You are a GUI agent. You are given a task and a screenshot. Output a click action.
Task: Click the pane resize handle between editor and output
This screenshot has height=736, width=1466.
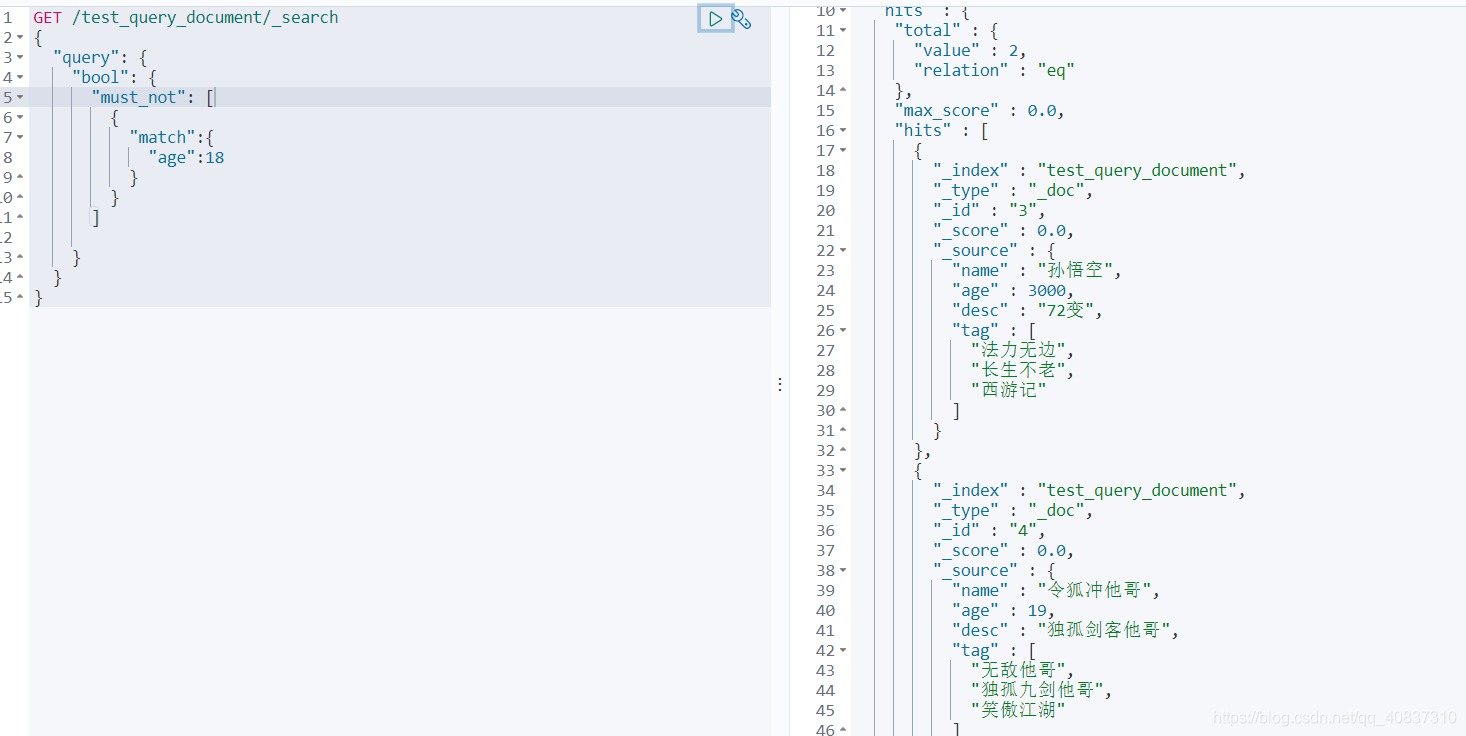[x=780, y=384]
